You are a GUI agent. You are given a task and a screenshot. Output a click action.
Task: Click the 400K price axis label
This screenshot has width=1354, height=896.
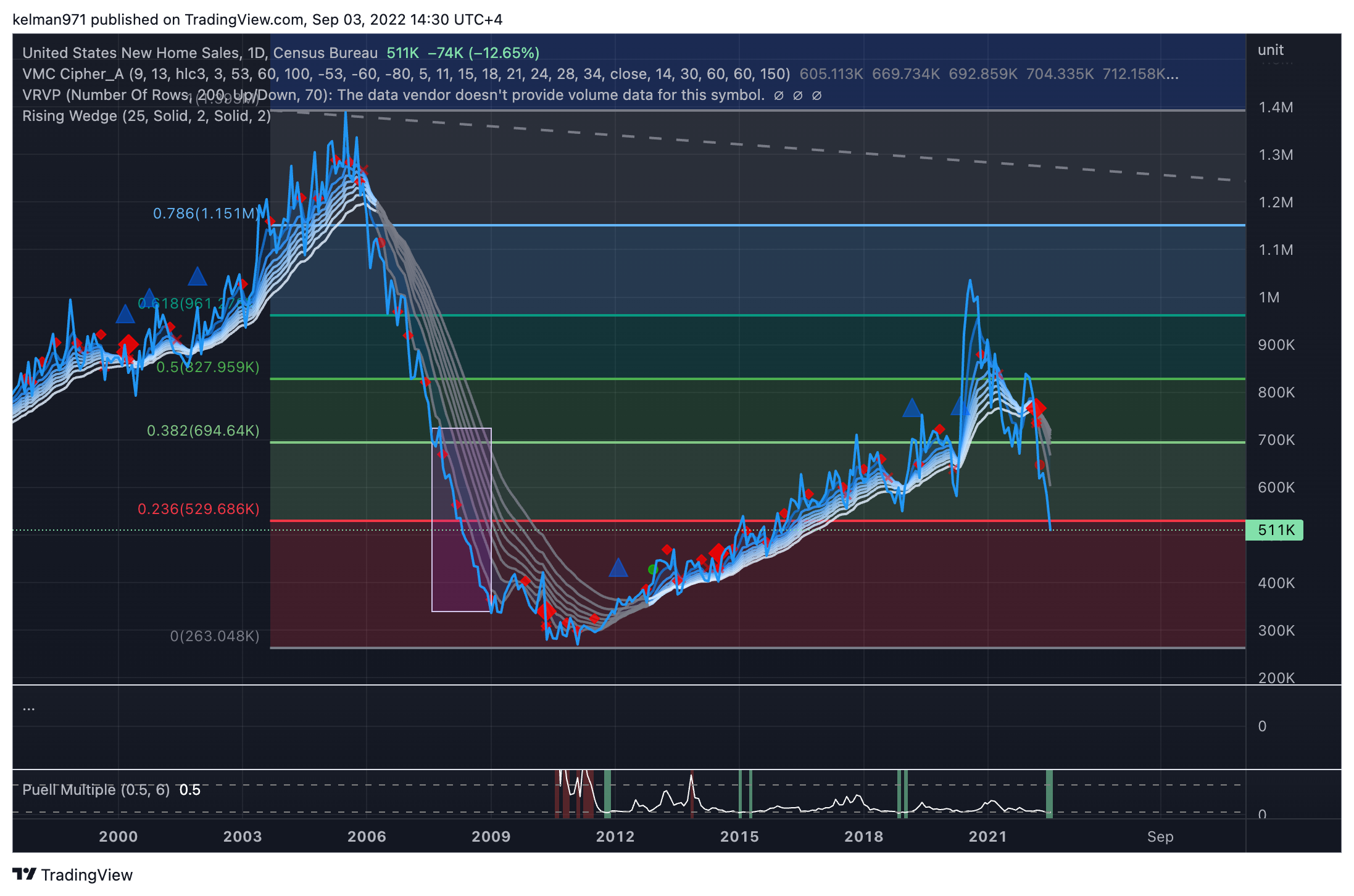coord(1276,583)
